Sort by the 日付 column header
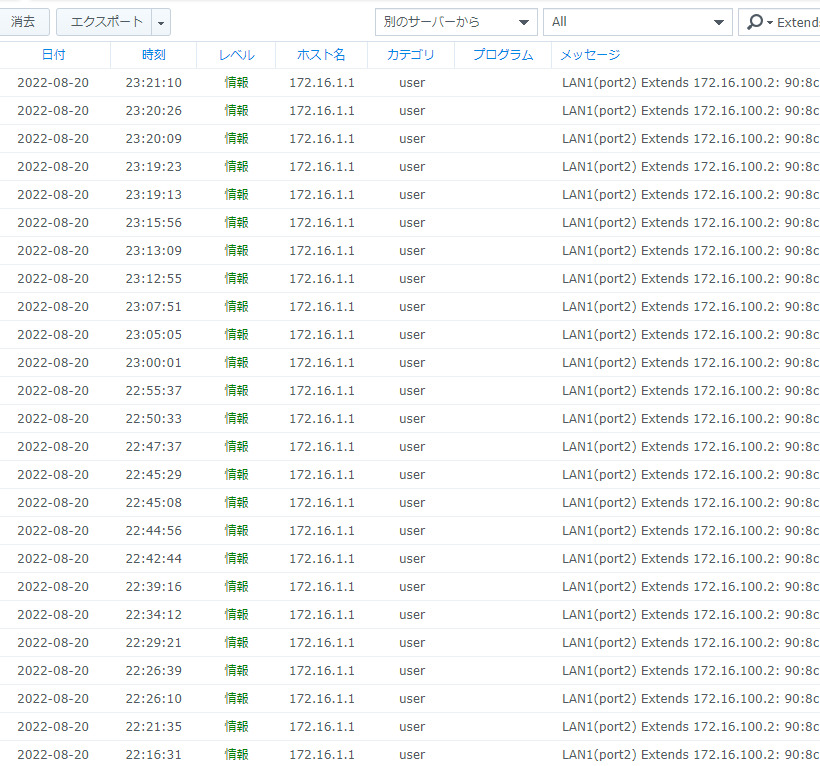This screenshot has width=820, height=766. click(x=53, y=55)
